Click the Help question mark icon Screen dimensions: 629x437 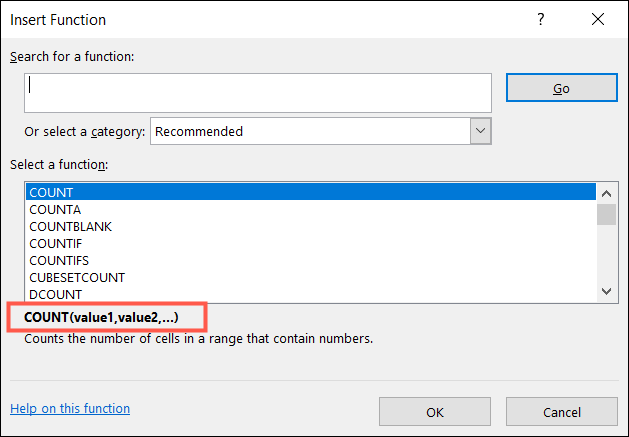541,19
